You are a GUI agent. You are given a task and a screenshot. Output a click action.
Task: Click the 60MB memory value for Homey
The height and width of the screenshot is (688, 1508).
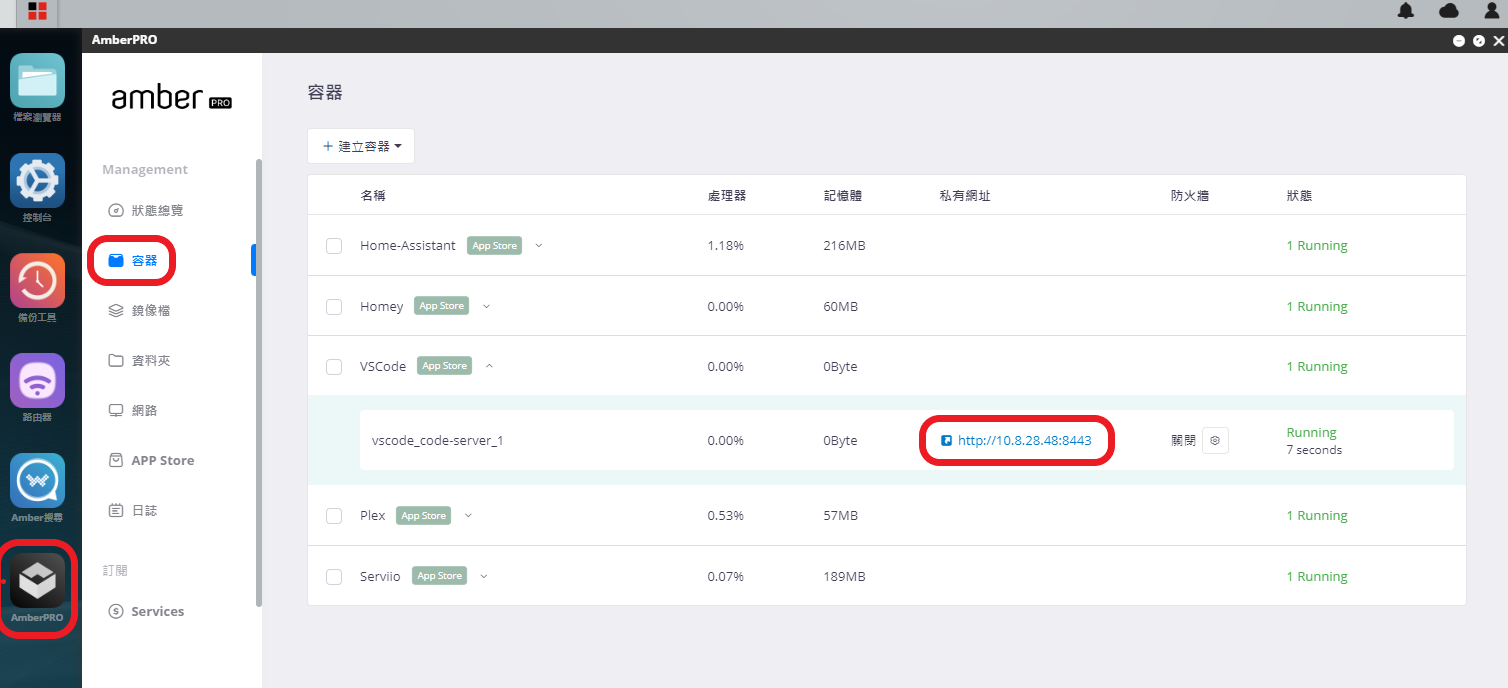[x=841, y=307]
